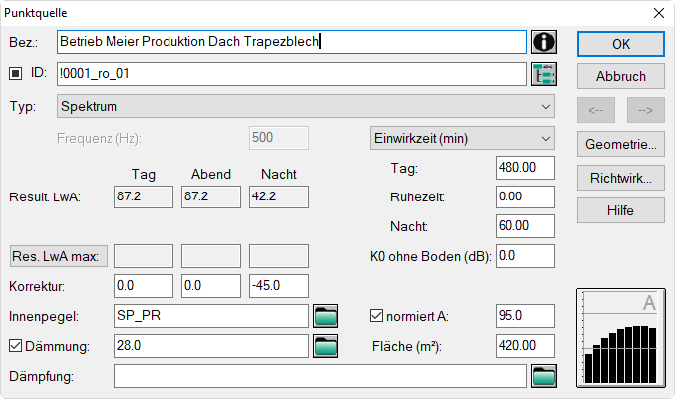Select the Result. LwA Nacht value 42.2

click(x=279, y=197)
